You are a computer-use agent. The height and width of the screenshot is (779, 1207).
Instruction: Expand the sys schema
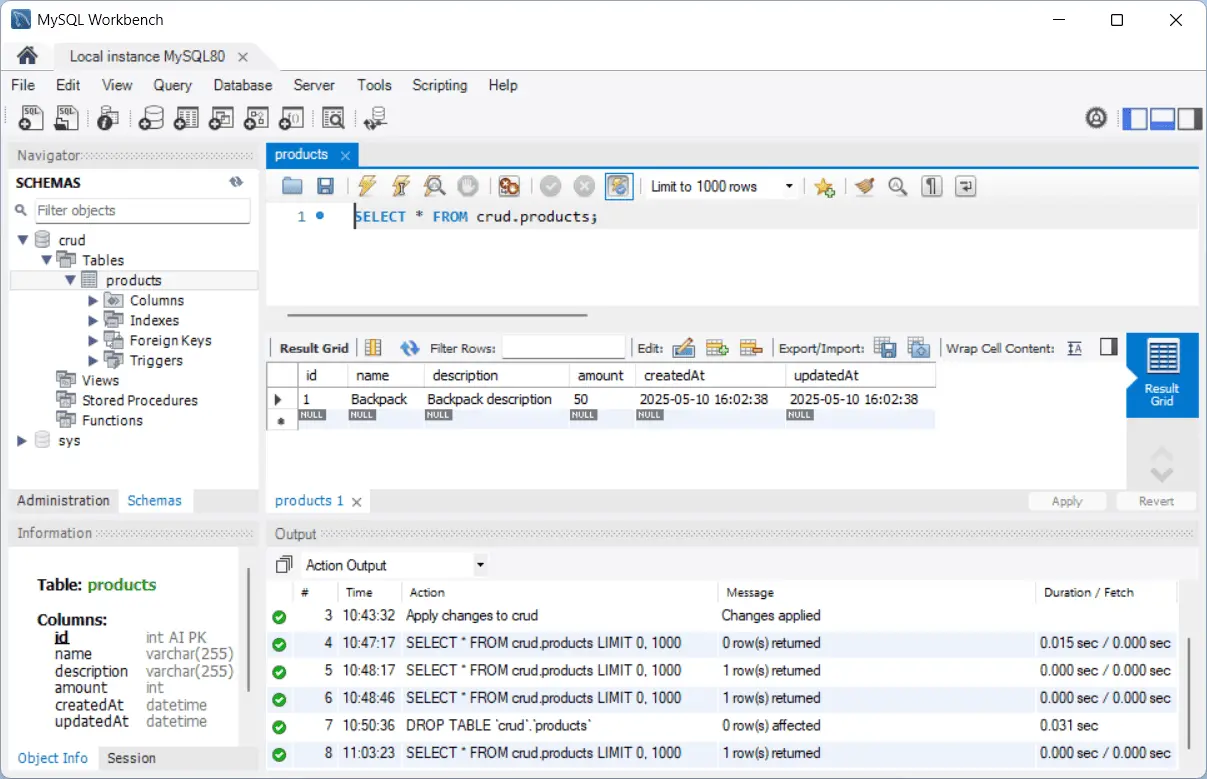click(x=23, y=440)
